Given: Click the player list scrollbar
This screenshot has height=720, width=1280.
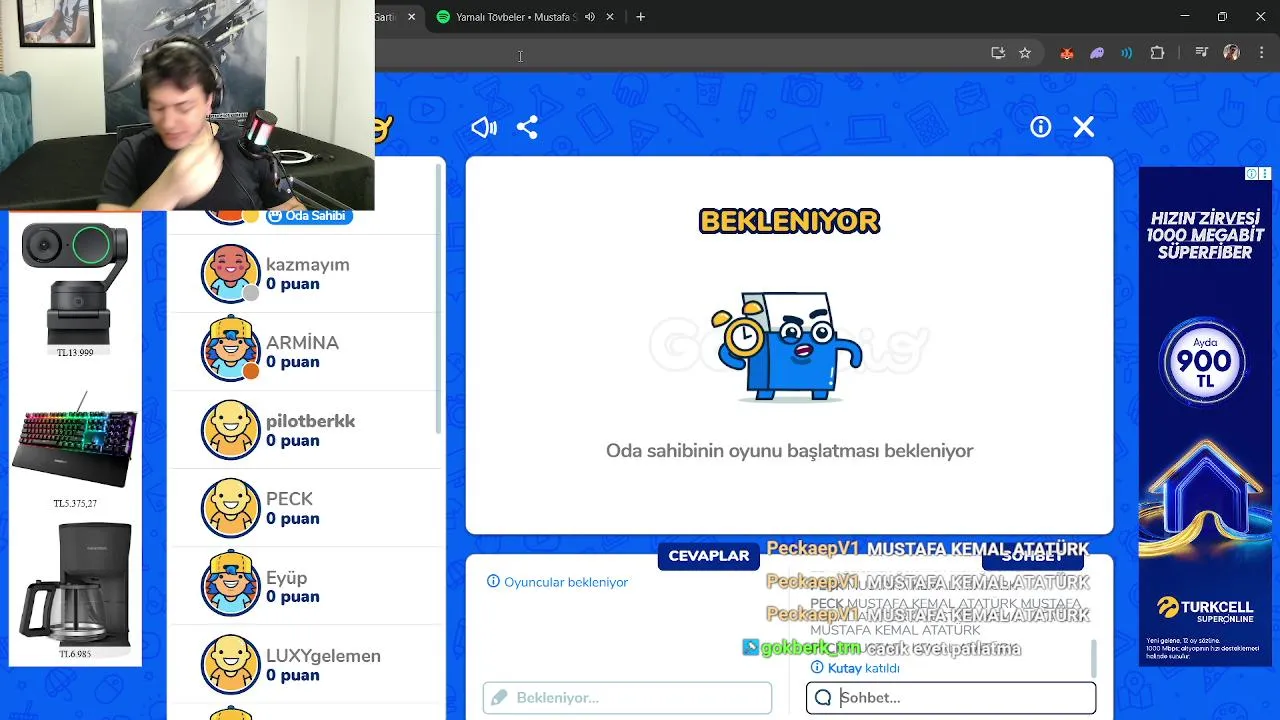Looking at the screenshot, I should 439,300.
